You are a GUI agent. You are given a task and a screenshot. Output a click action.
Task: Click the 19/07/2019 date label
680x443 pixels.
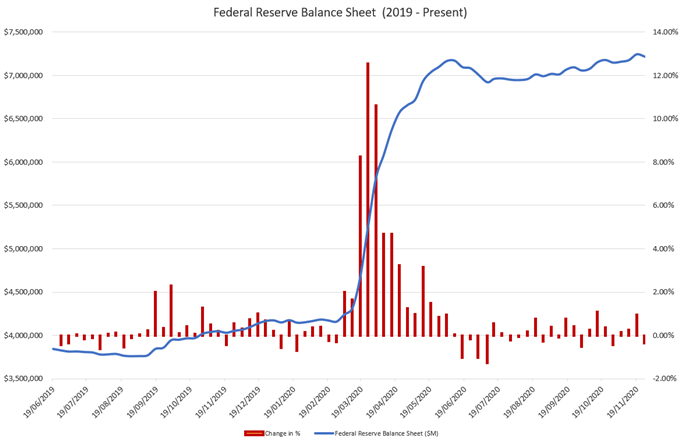(x=72, y=402)
